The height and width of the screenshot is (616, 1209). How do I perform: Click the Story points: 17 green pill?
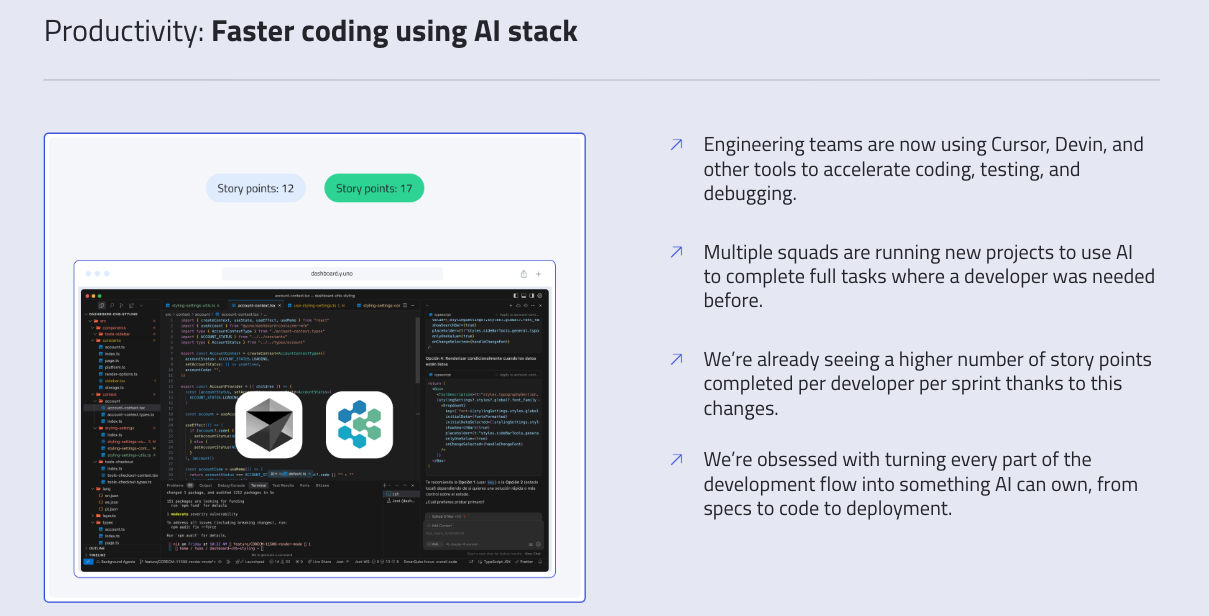(x=374, y=188)
